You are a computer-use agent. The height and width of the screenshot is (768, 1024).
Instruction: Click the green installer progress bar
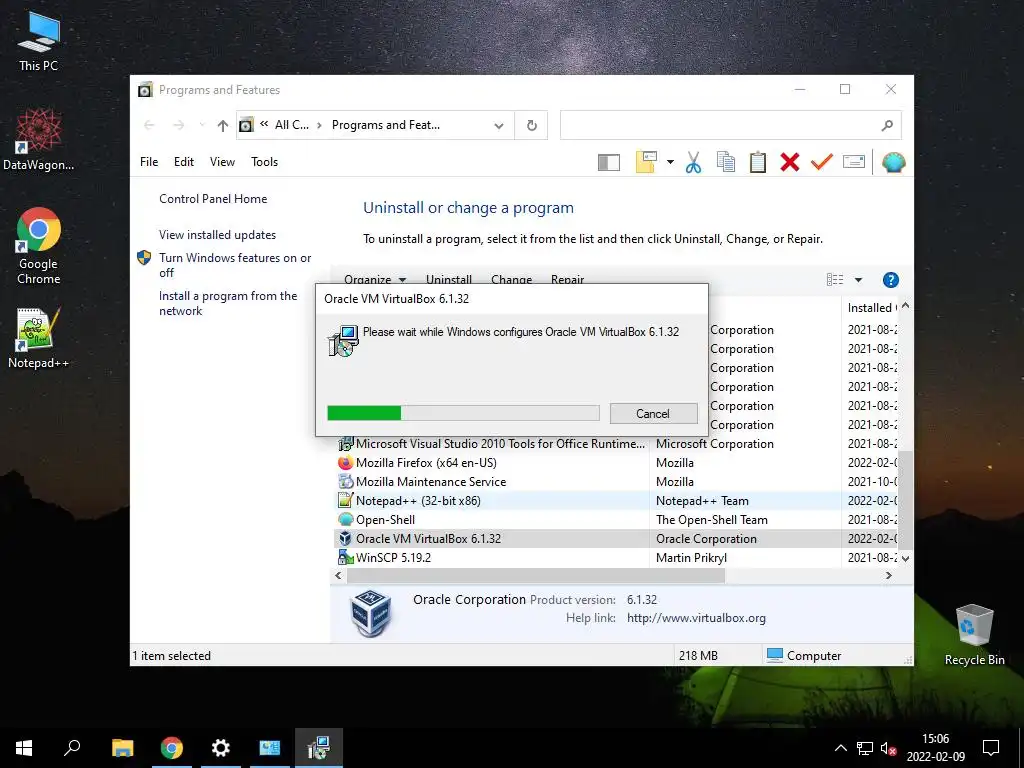463,413
